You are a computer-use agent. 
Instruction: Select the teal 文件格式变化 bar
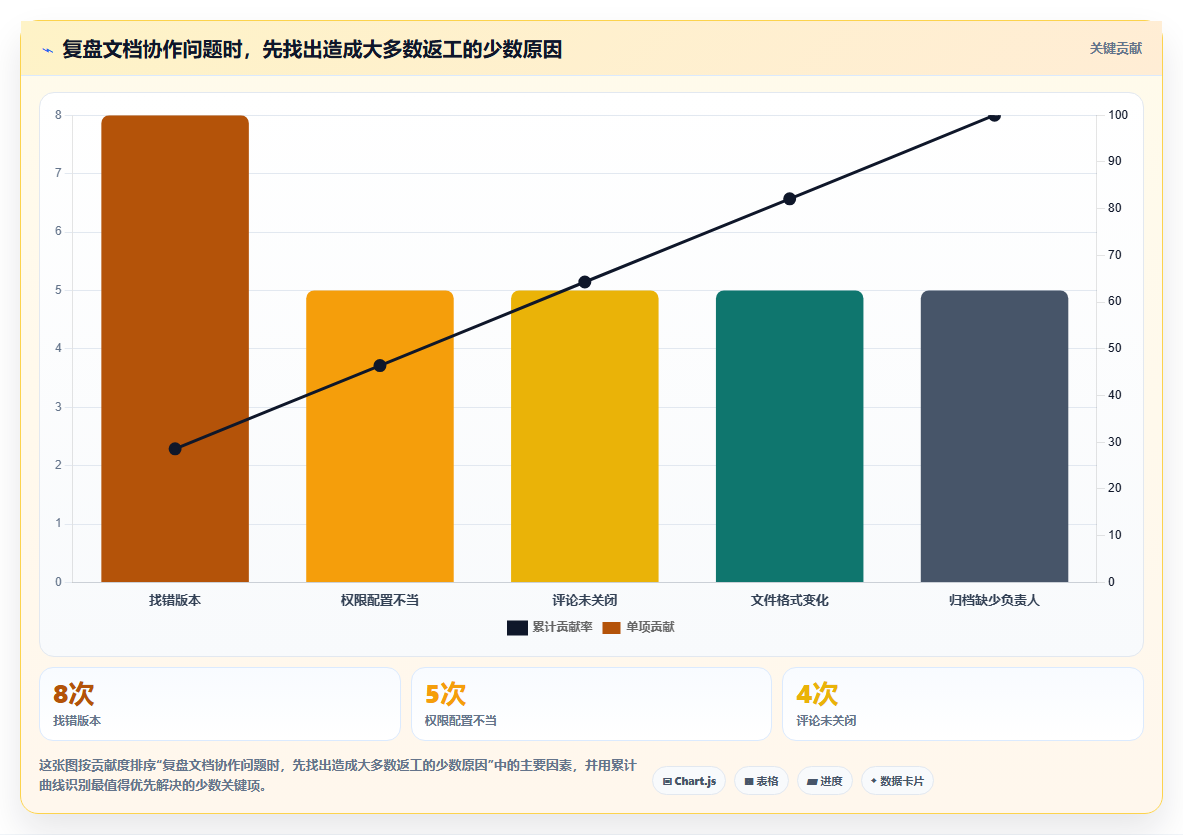coord(789,436)
